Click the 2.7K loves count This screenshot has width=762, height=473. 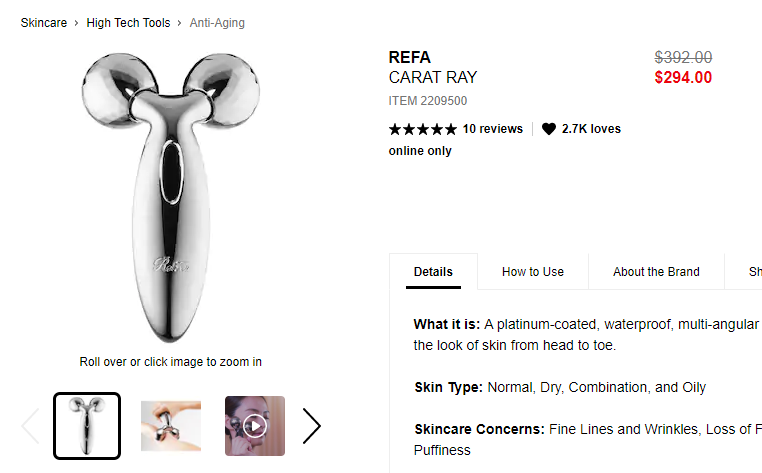[x=591, y=129]
